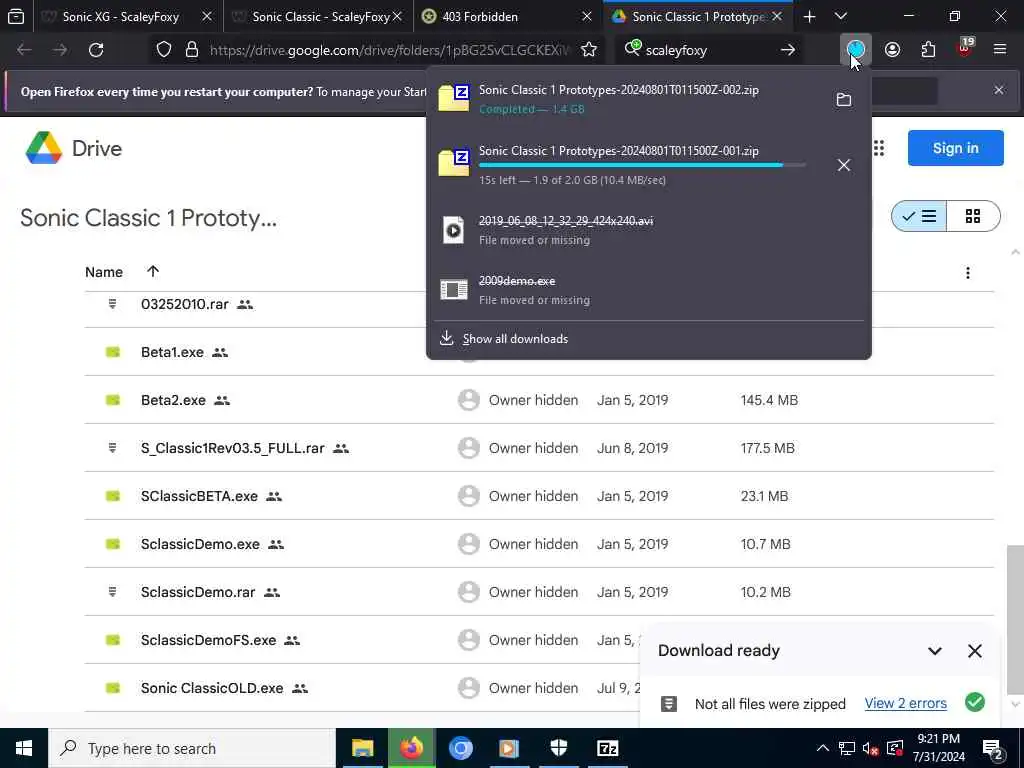Go back using the back arrow
1024x768 pixels.
point(24,50)
